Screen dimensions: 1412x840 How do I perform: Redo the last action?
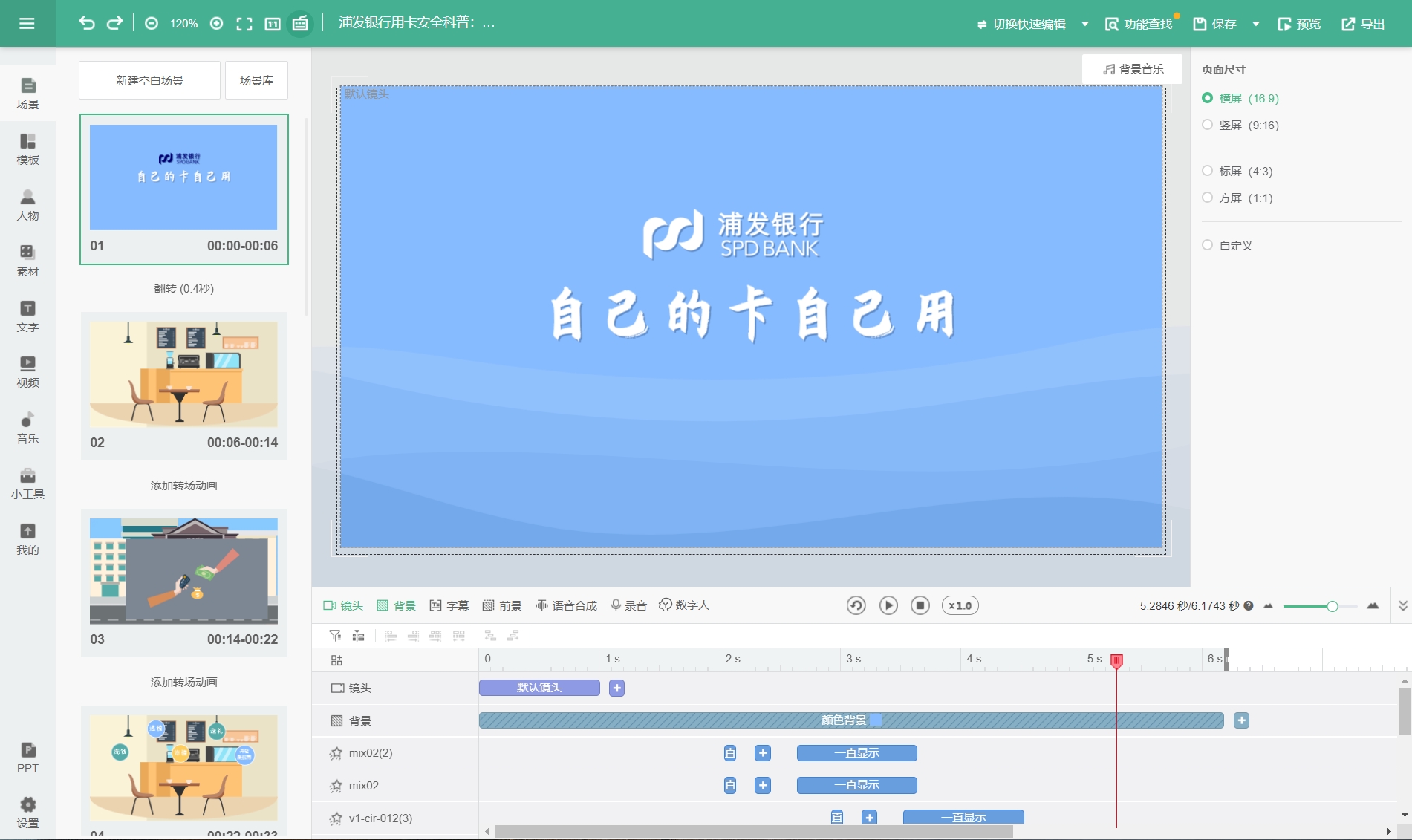point(114,23)
